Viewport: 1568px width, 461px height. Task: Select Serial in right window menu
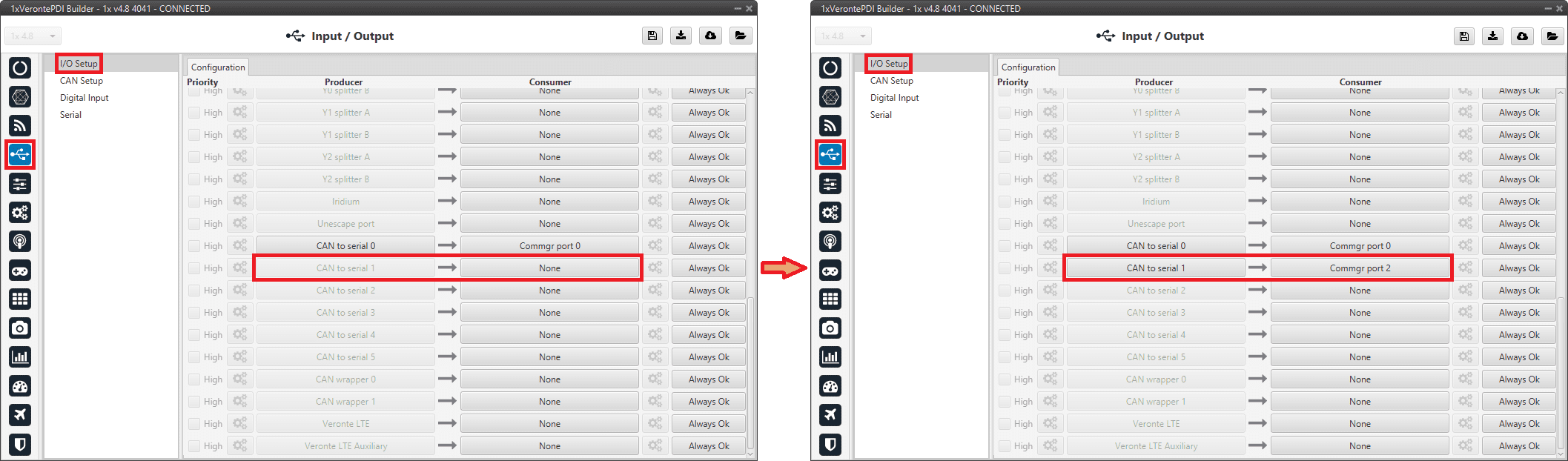(x=881, y=115)
